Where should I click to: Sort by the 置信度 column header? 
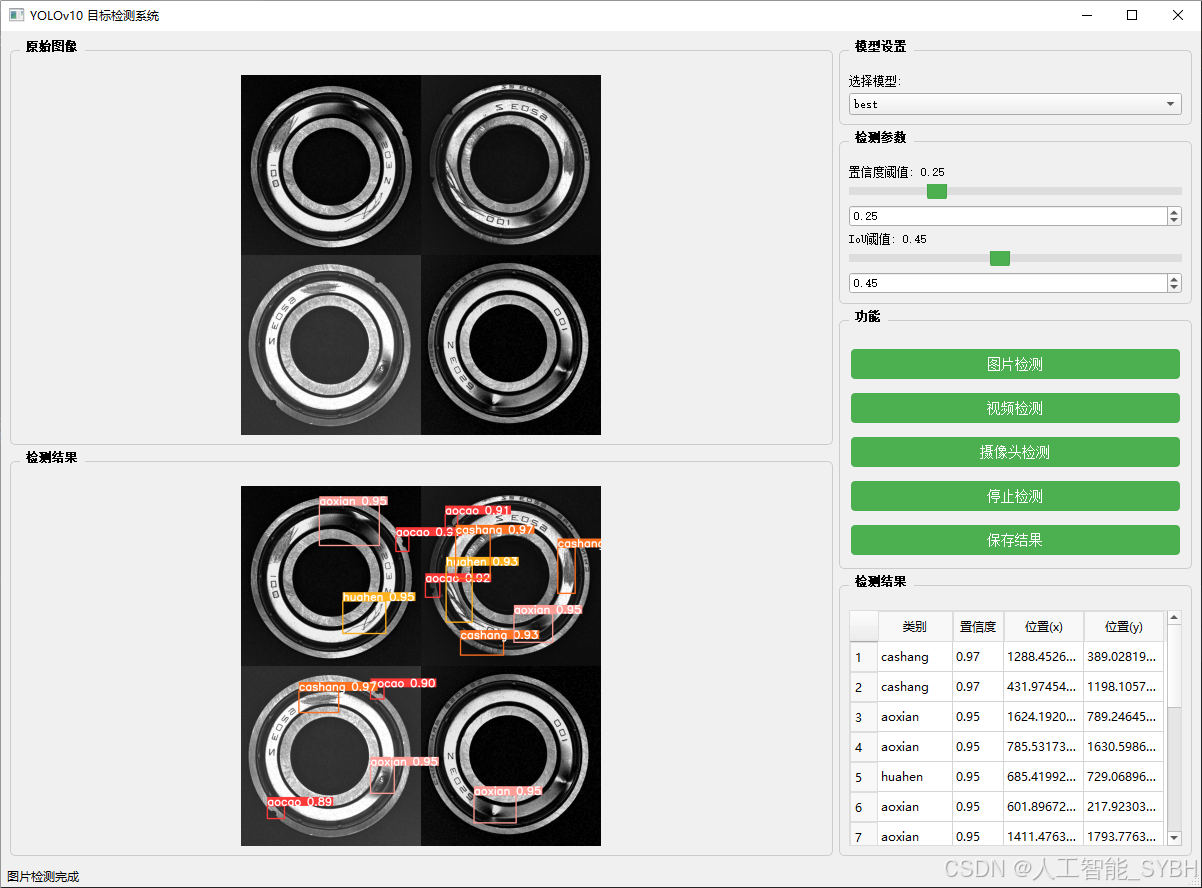pos(977,627)
